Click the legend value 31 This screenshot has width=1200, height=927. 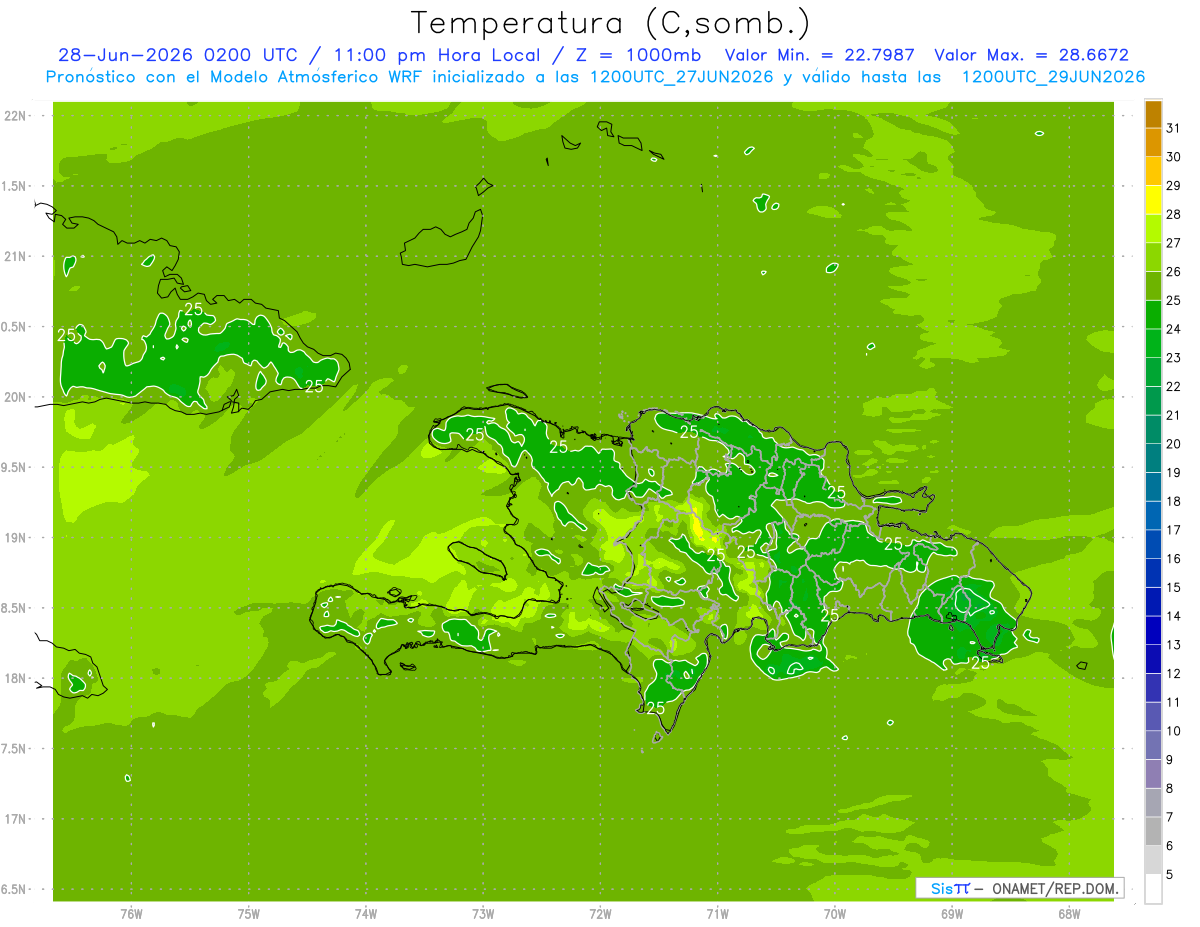tap(1174, 128)
